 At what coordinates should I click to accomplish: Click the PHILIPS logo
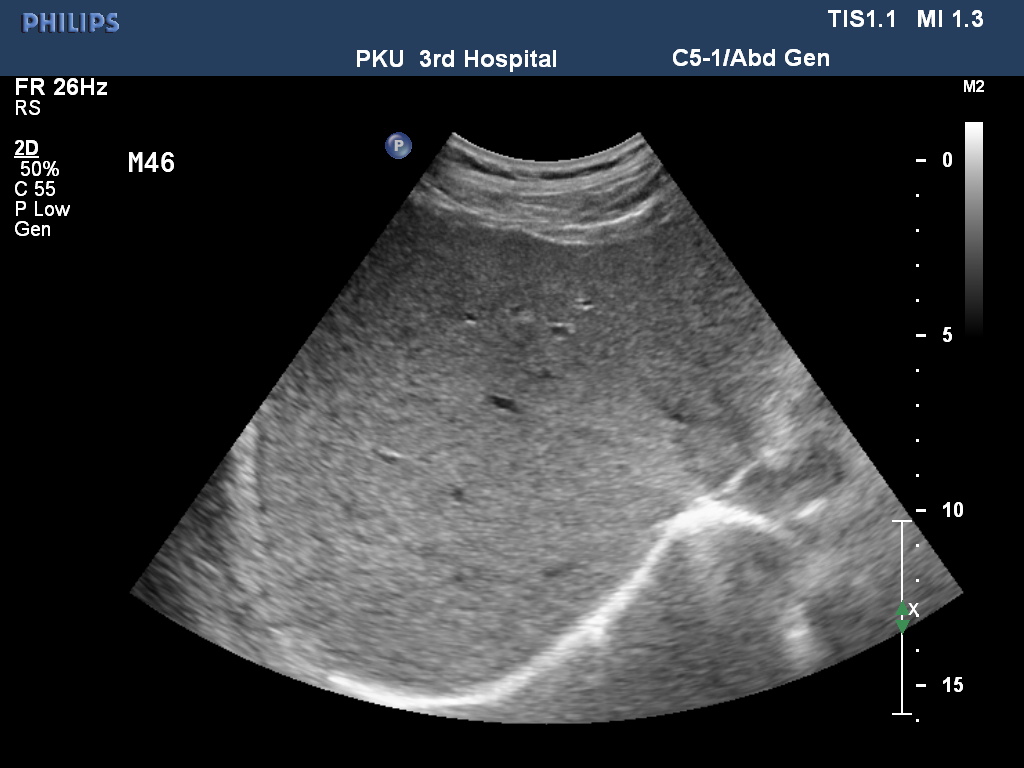tap(71, 23)
